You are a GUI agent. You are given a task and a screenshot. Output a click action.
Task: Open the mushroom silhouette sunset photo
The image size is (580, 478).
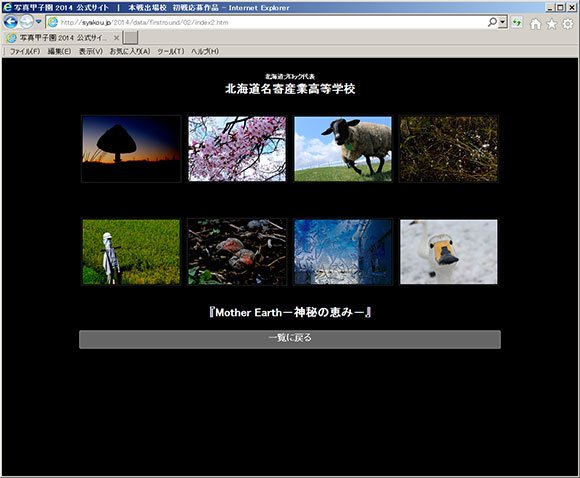click(x=131, y=149)
